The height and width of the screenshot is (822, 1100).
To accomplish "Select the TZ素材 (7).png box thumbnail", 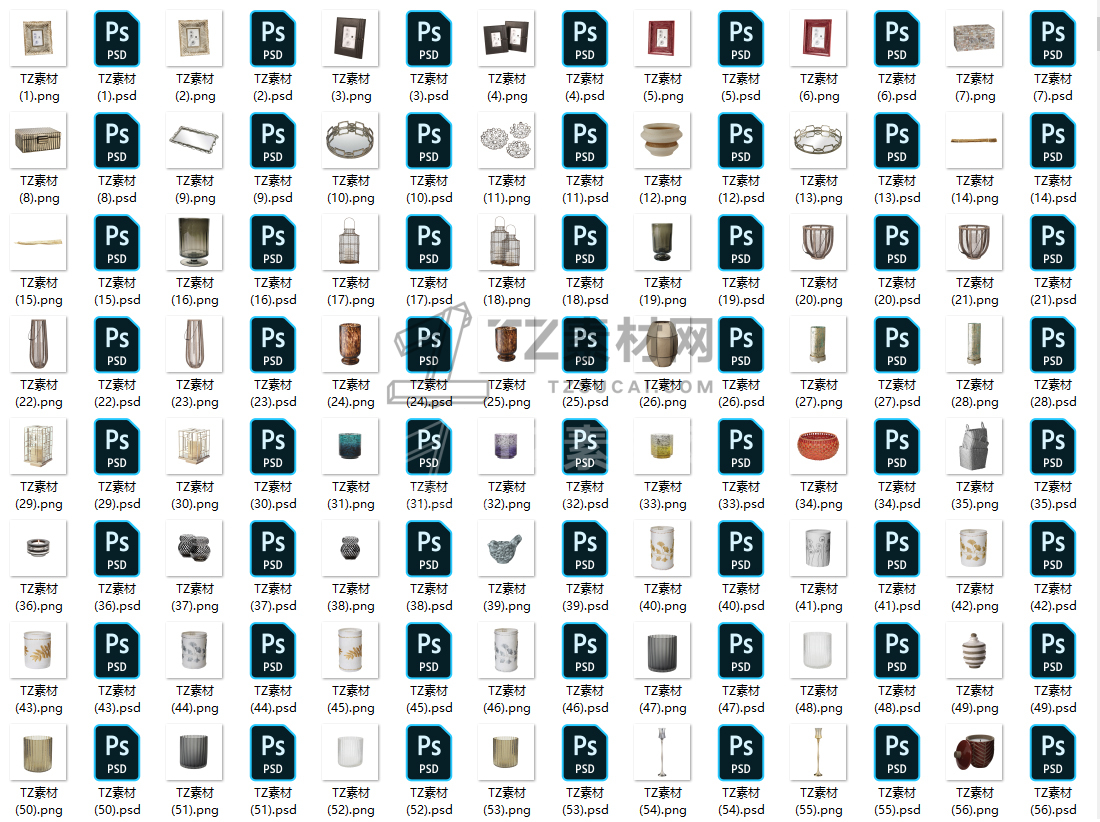I will click(974, 39).
